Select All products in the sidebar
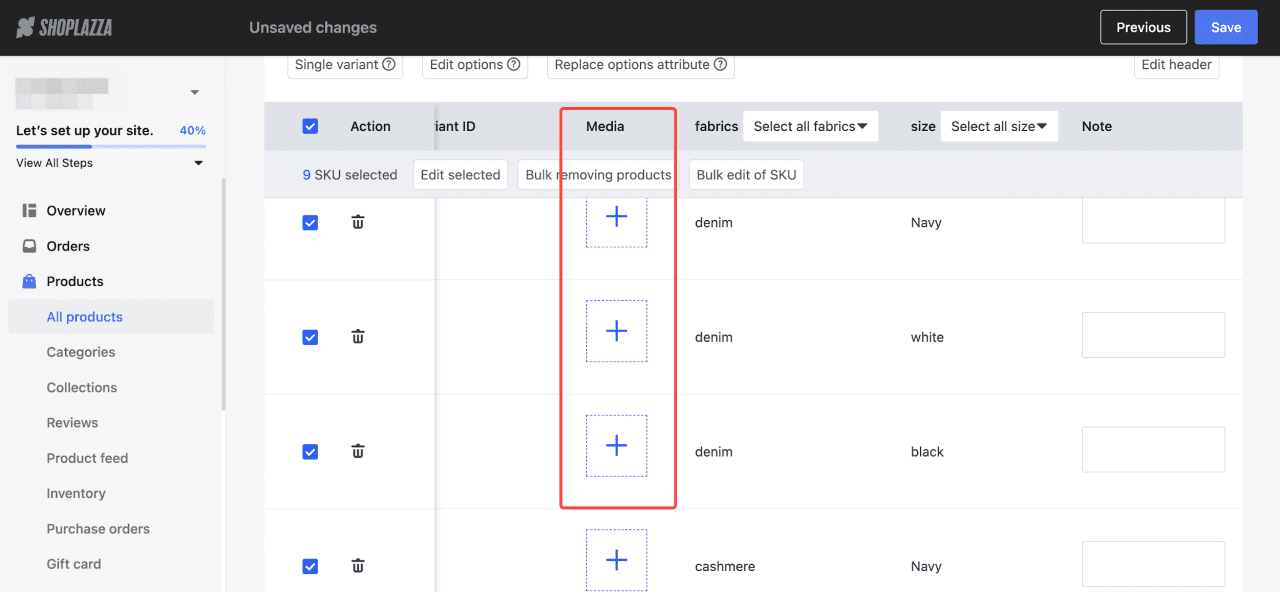1280x592 pixels. tap(111, 317)
